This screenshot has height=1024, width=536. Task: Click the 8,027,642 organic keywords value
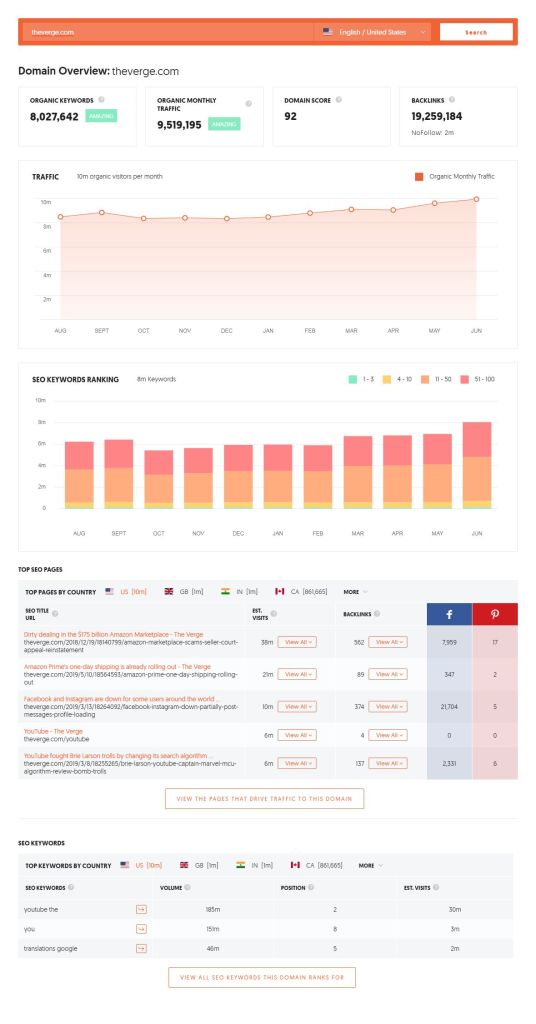54,117
